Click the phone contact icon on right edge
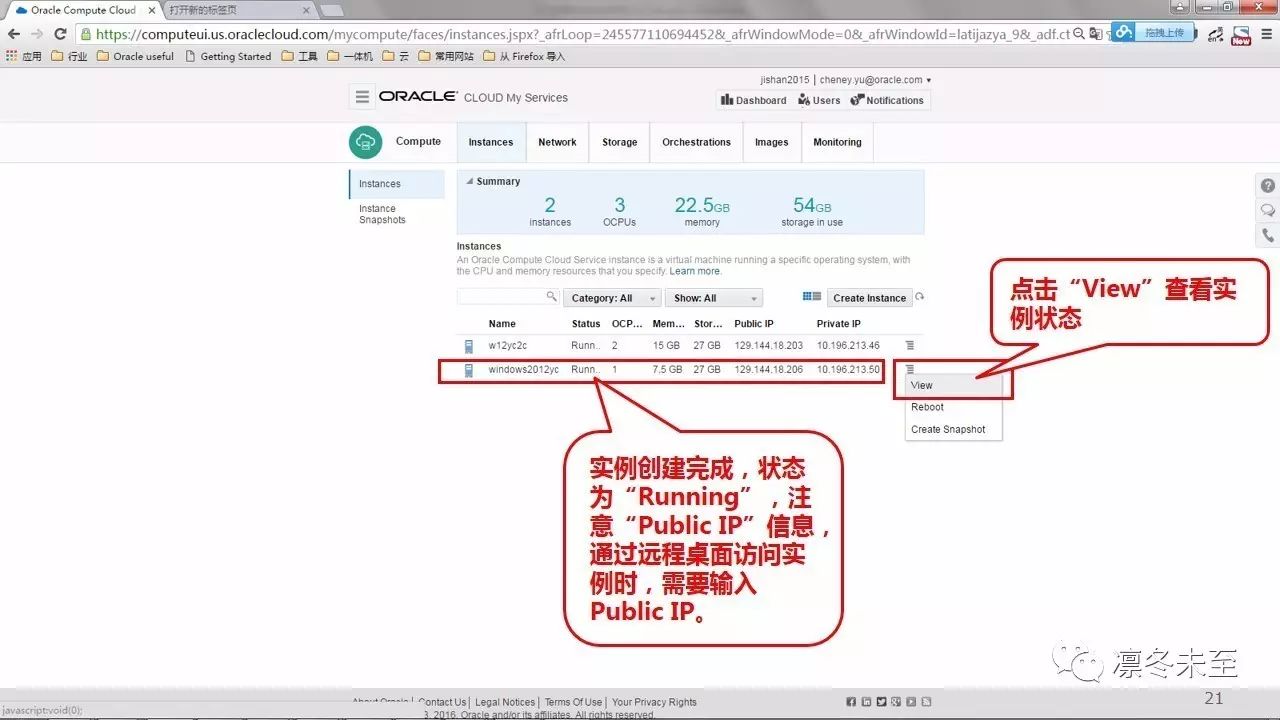Screen dimensions: 1280x720 tap(1268, 236)
